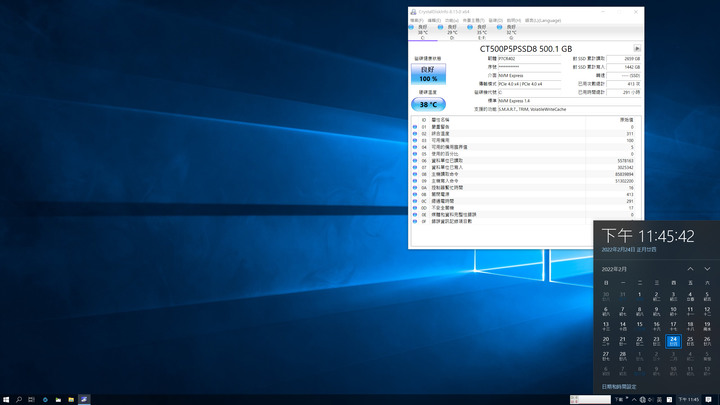Switch to the E: F: drive tab at 35 °C
This screenshot has width=720, height=405.
pyautogui.click(x=481, y=32)
